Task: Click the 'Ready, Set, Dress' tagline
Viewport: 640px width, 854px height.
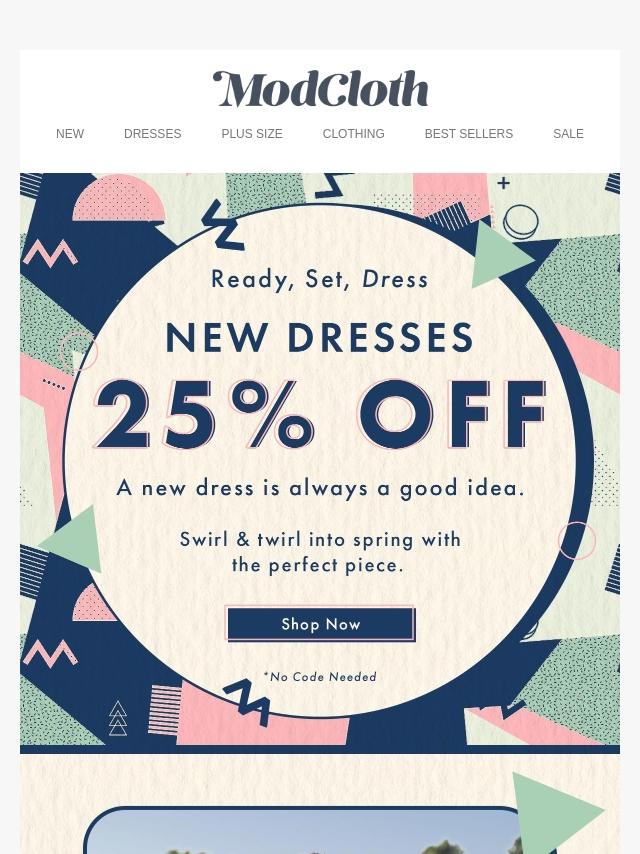Action: 320,279
